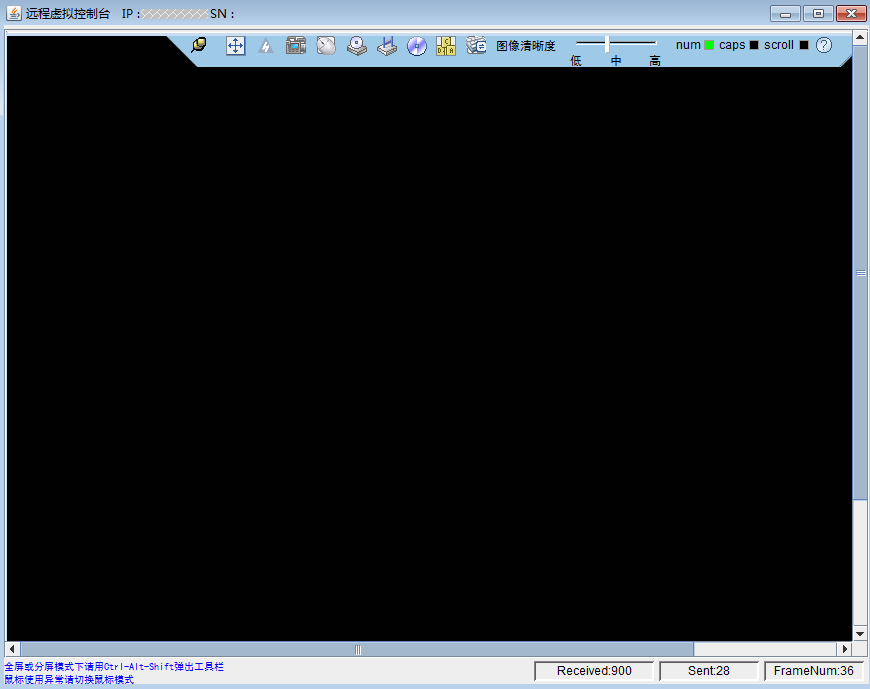Set image clarity to 高

655,61
